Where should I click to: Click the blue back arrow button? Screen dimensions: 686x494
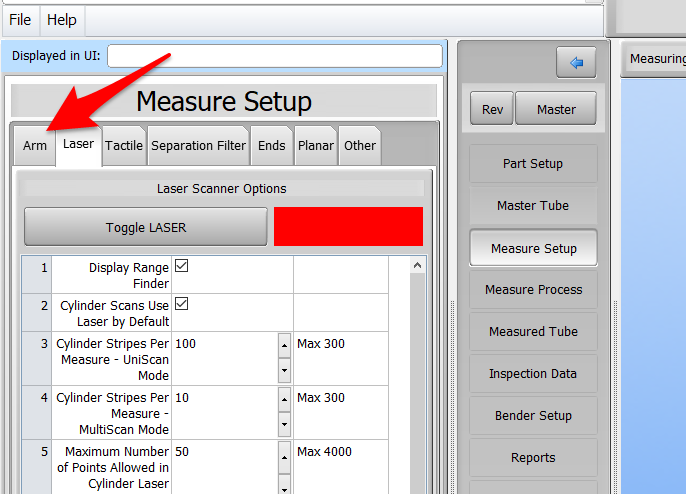576,62
